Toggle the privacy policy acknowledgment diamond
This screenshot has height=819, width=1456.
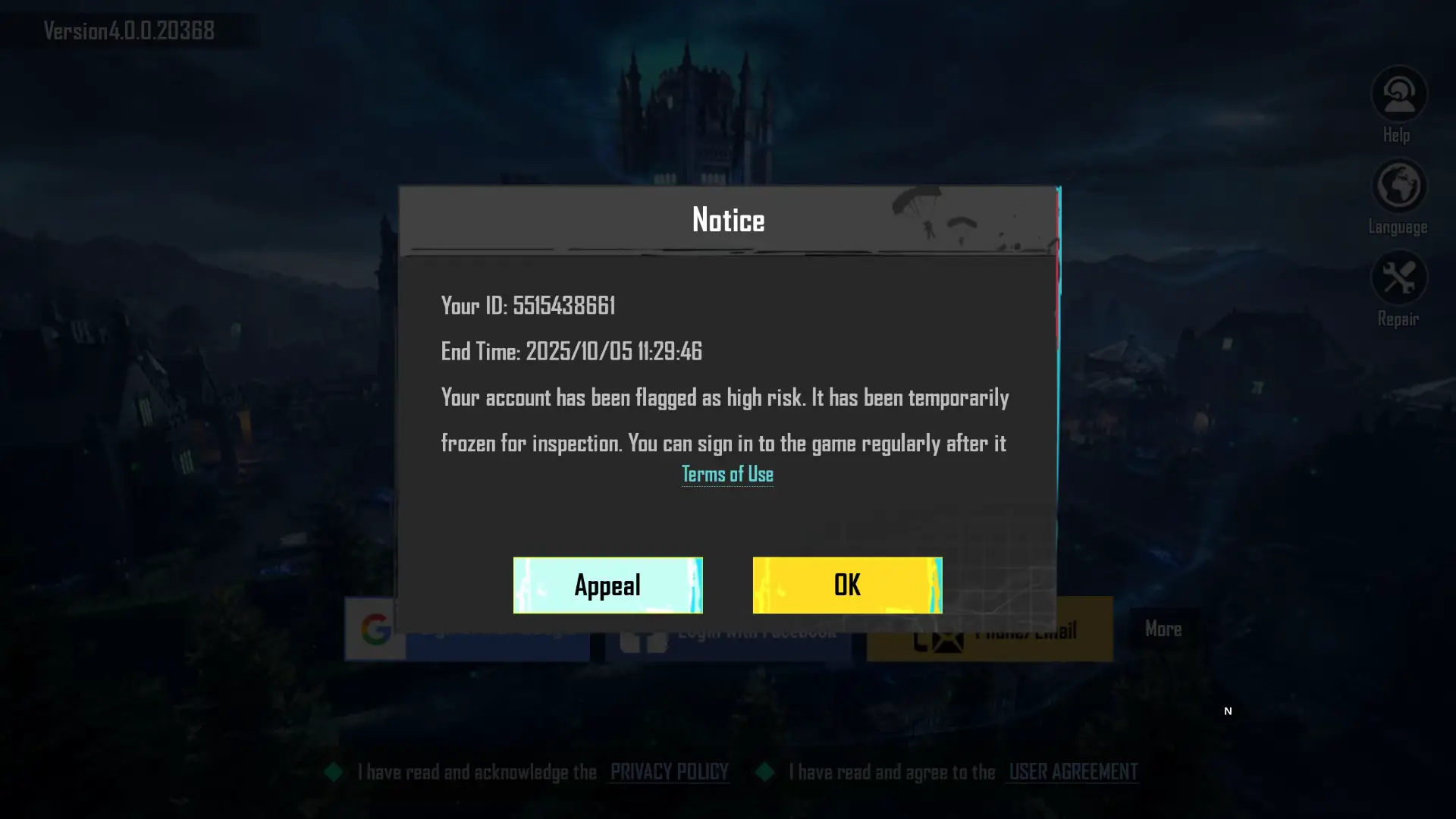[x=334, y=772]
